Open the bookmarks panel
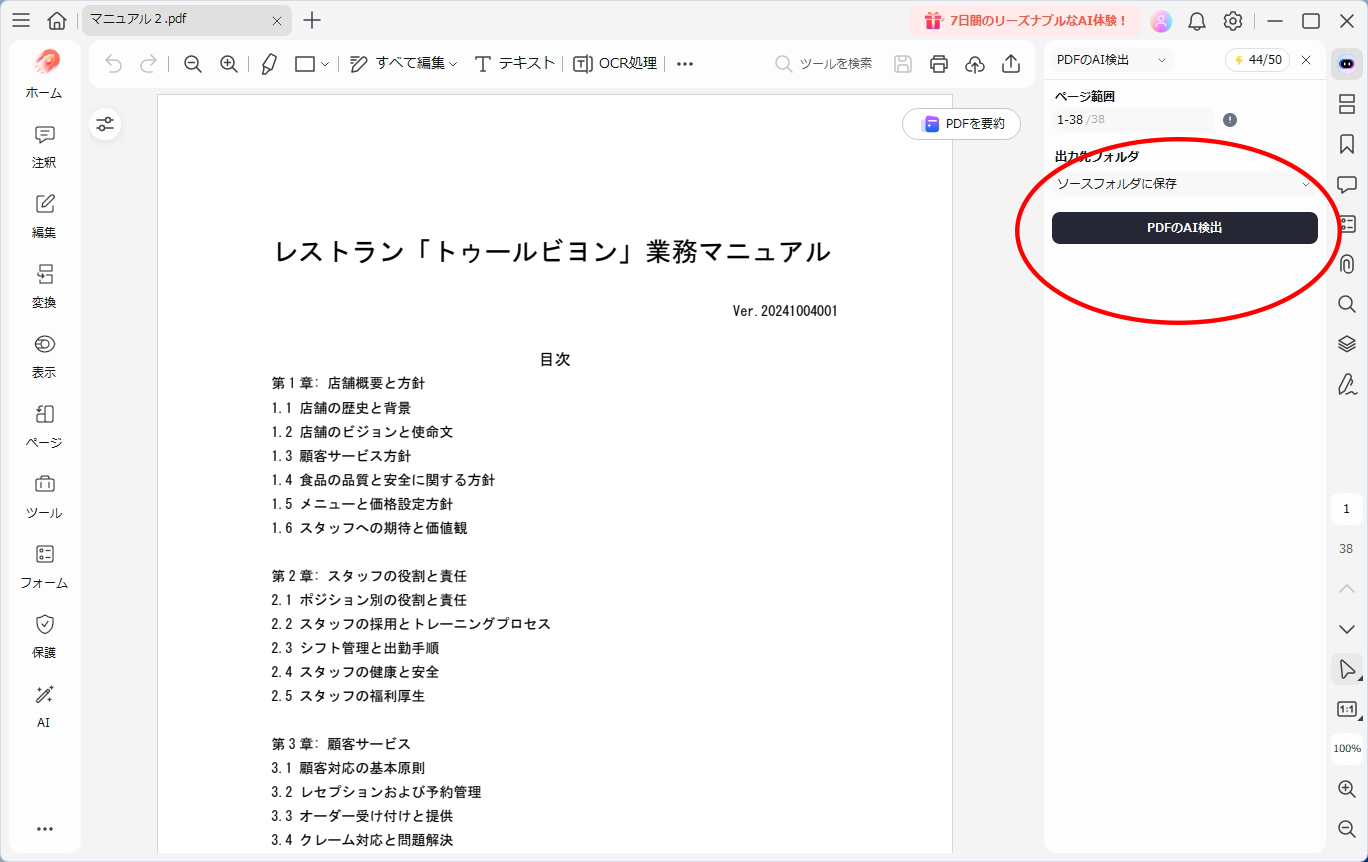 pos(1347,144)
